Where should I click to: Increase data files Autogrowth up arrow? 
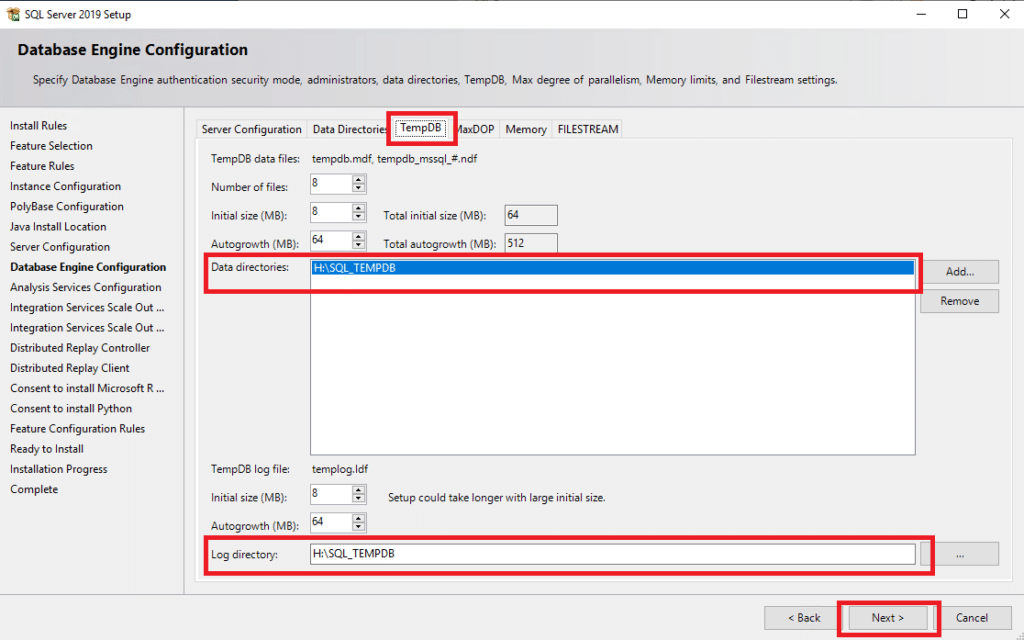(358, 236)
